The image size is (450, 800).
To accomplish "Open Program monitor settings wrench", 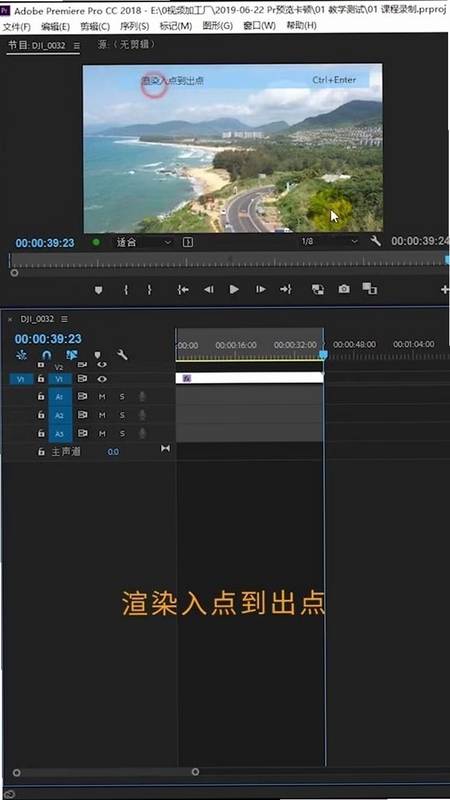I will coord(376,241).
